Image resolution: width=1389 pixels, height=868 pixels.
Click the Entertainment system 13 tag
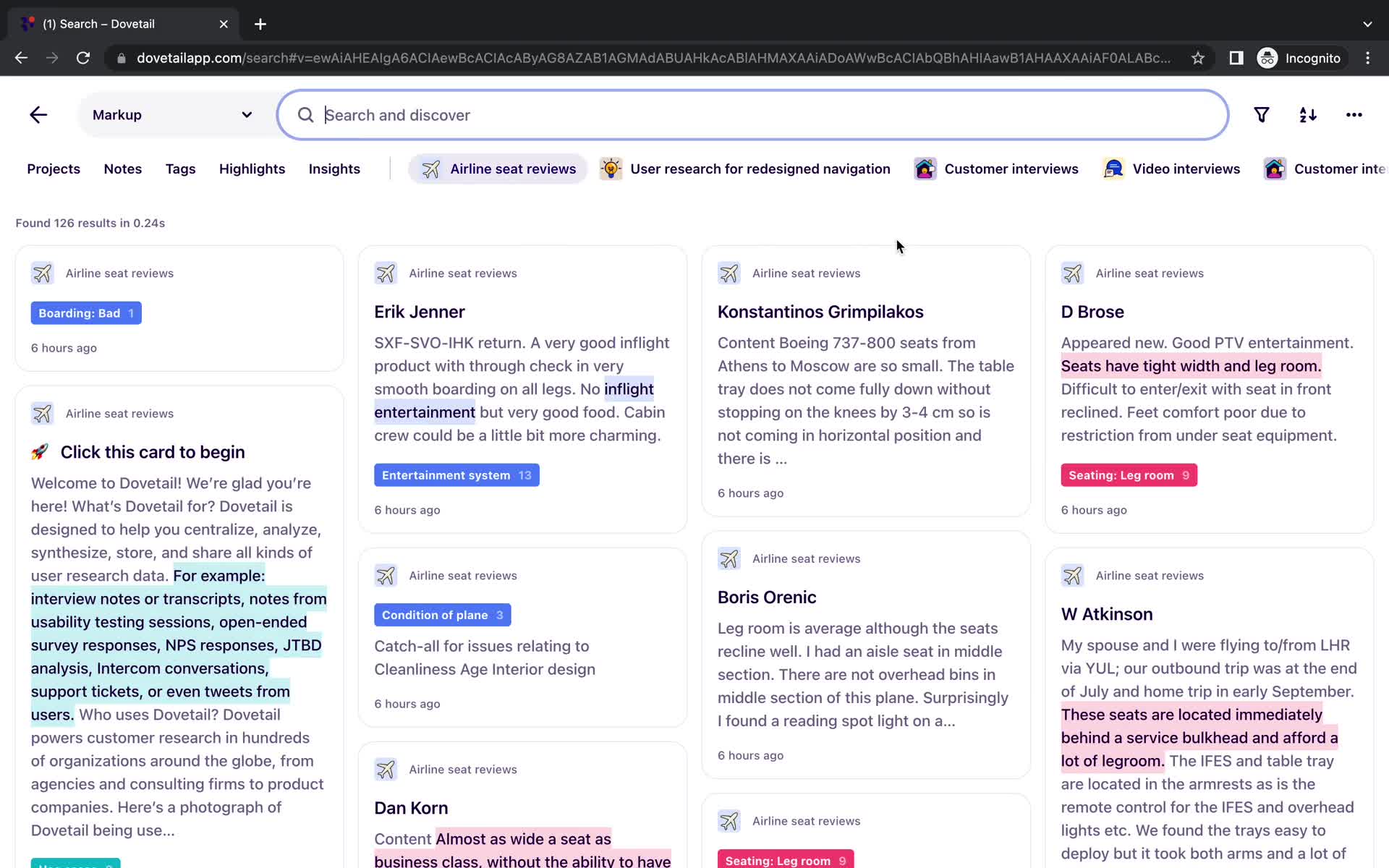457,475
